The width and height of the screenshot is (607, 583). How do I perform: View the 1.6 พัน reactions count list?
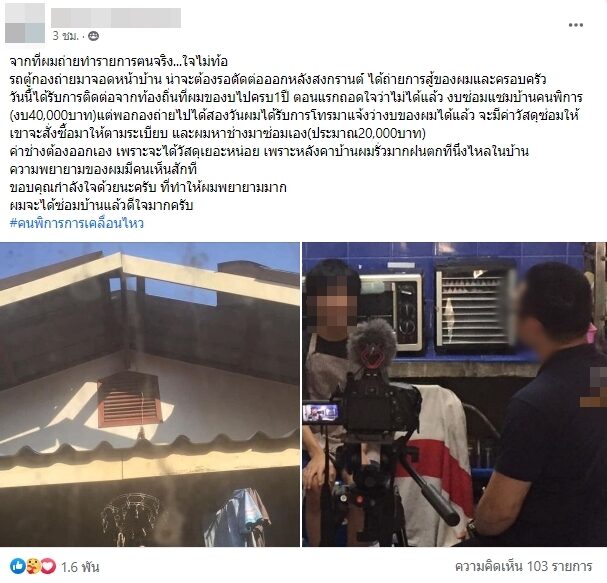(x=80, y=567)
